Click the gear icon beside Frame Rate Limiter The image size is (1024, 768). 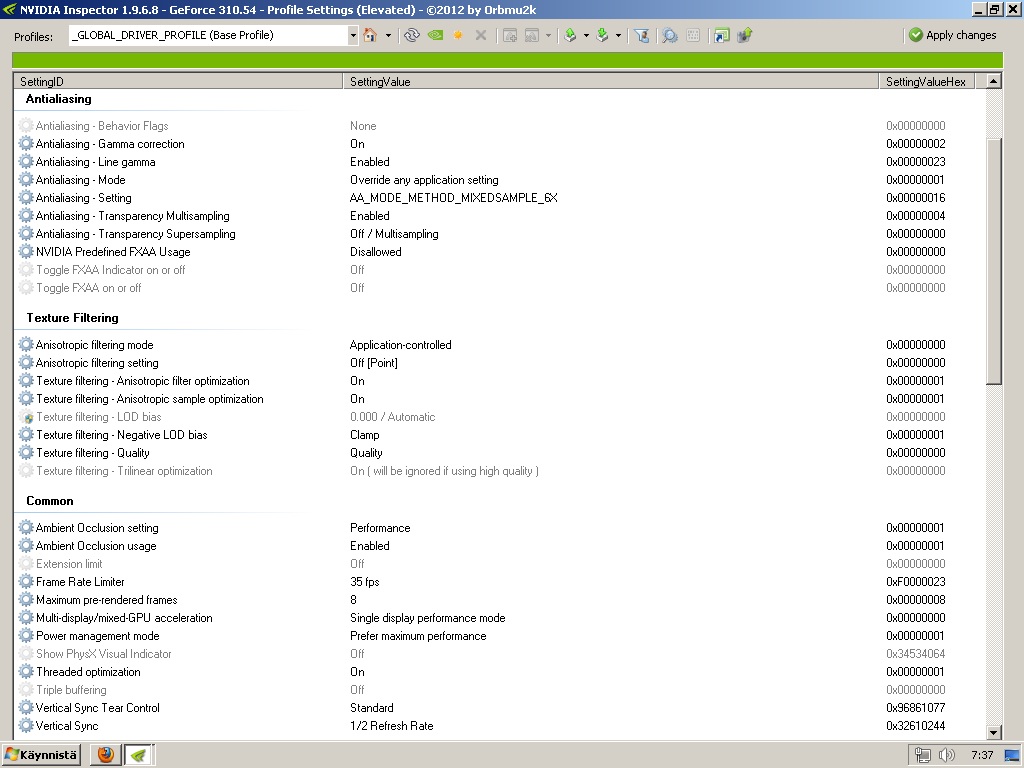[25, 582]
